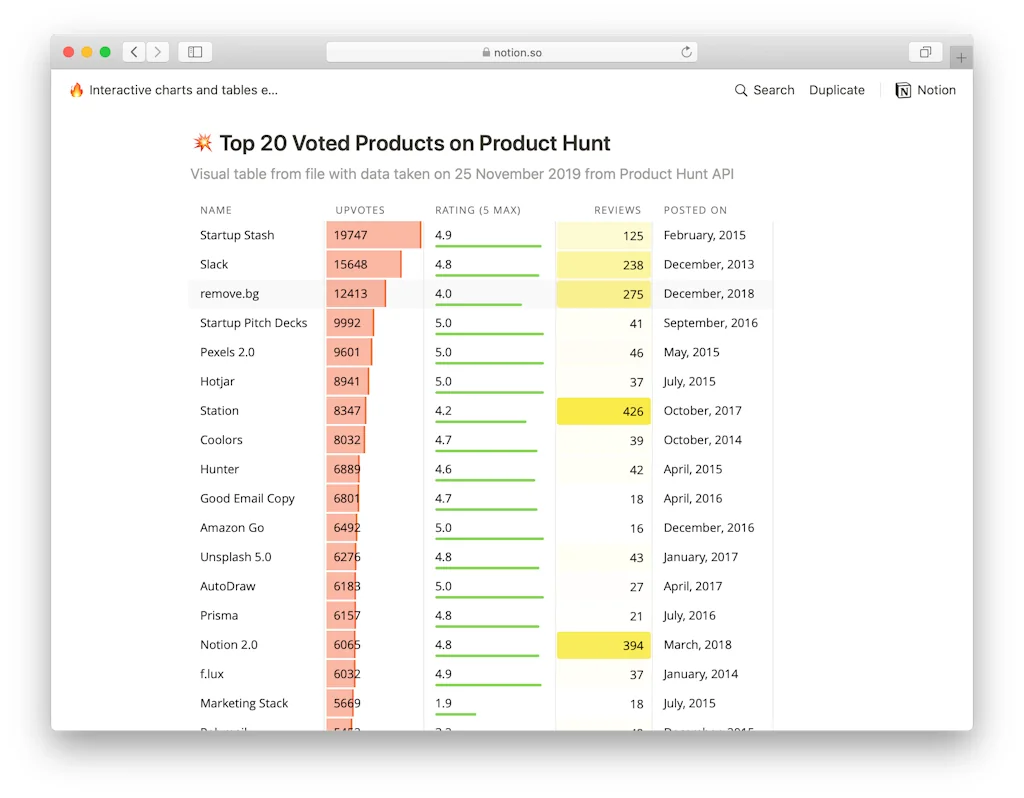Select the RATING (5 MAX) column header
This screenshot has height=798, width=1024.
tap(477, 210)
